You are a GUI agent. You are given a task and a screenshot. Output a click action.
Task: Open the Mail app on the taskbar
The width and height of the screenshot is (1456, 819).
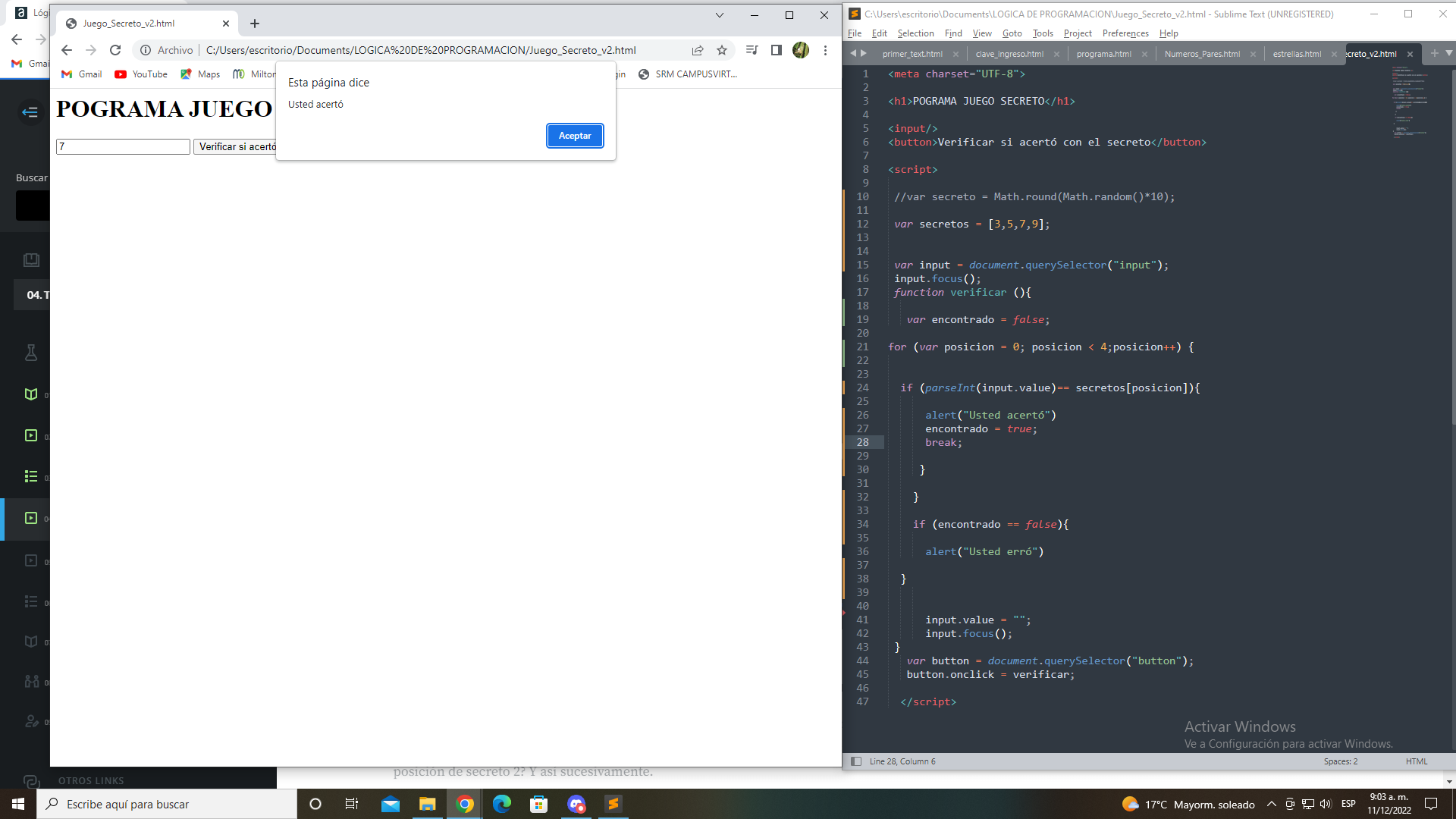(391, 804)
